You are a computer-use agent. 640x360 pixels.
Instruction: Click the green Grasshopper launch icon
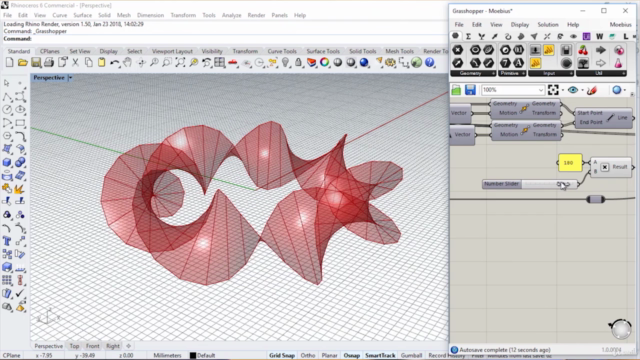click(416, 62)
